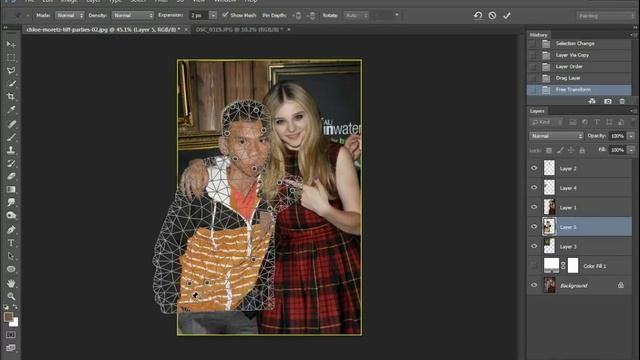This screenshot has height=360, width=640.
Task: Open the Painting workspace switcher
Action: (x=606, y=16)
